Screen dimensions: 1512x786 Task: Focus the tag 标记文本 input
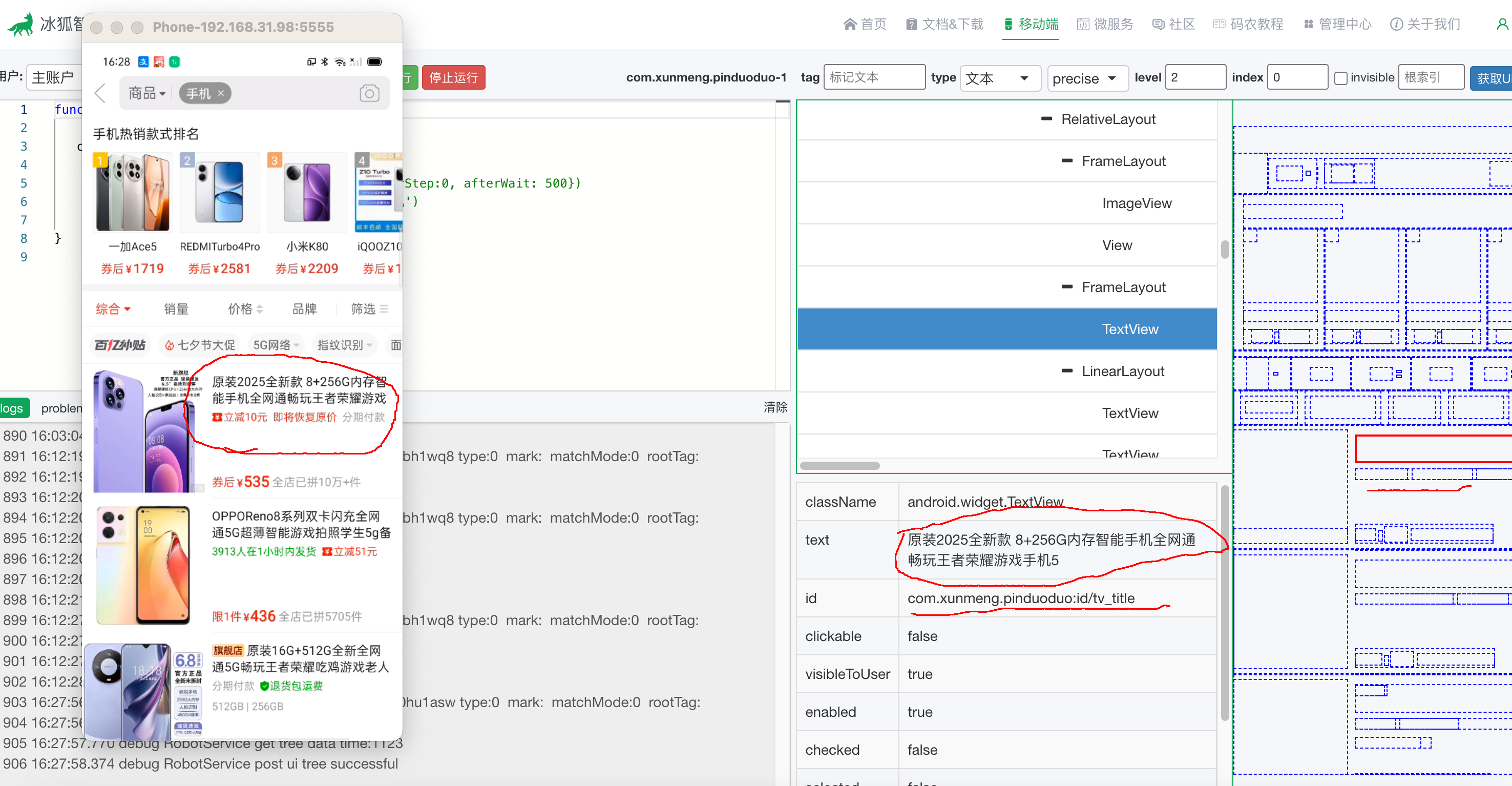point(874,77)
